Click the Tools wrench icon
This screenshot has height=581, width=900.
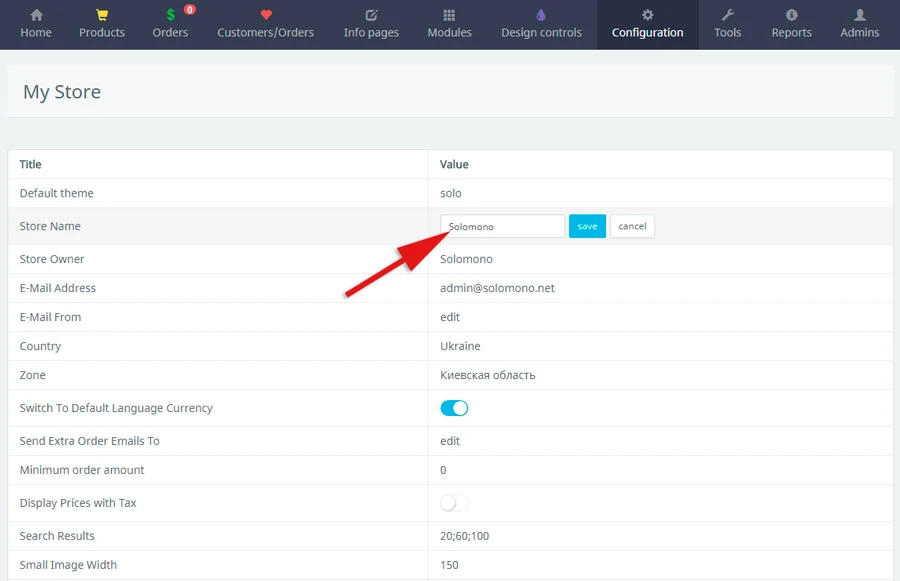click(727, 15)
